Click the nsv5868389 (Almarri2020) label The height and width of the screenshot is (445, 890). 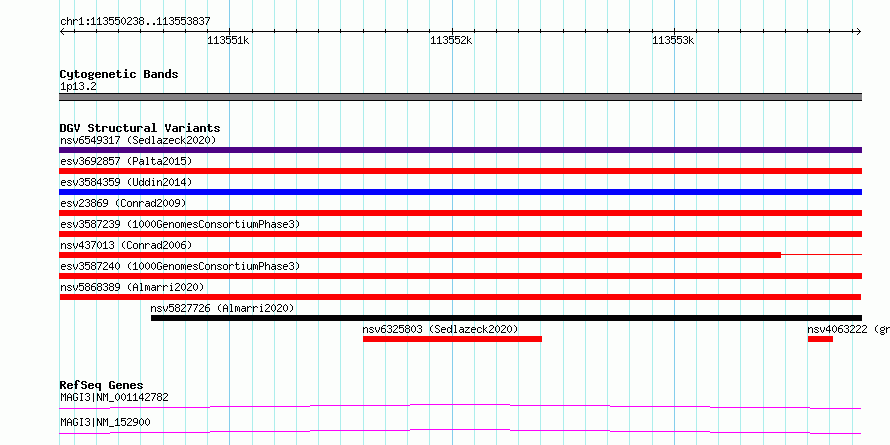132,287
